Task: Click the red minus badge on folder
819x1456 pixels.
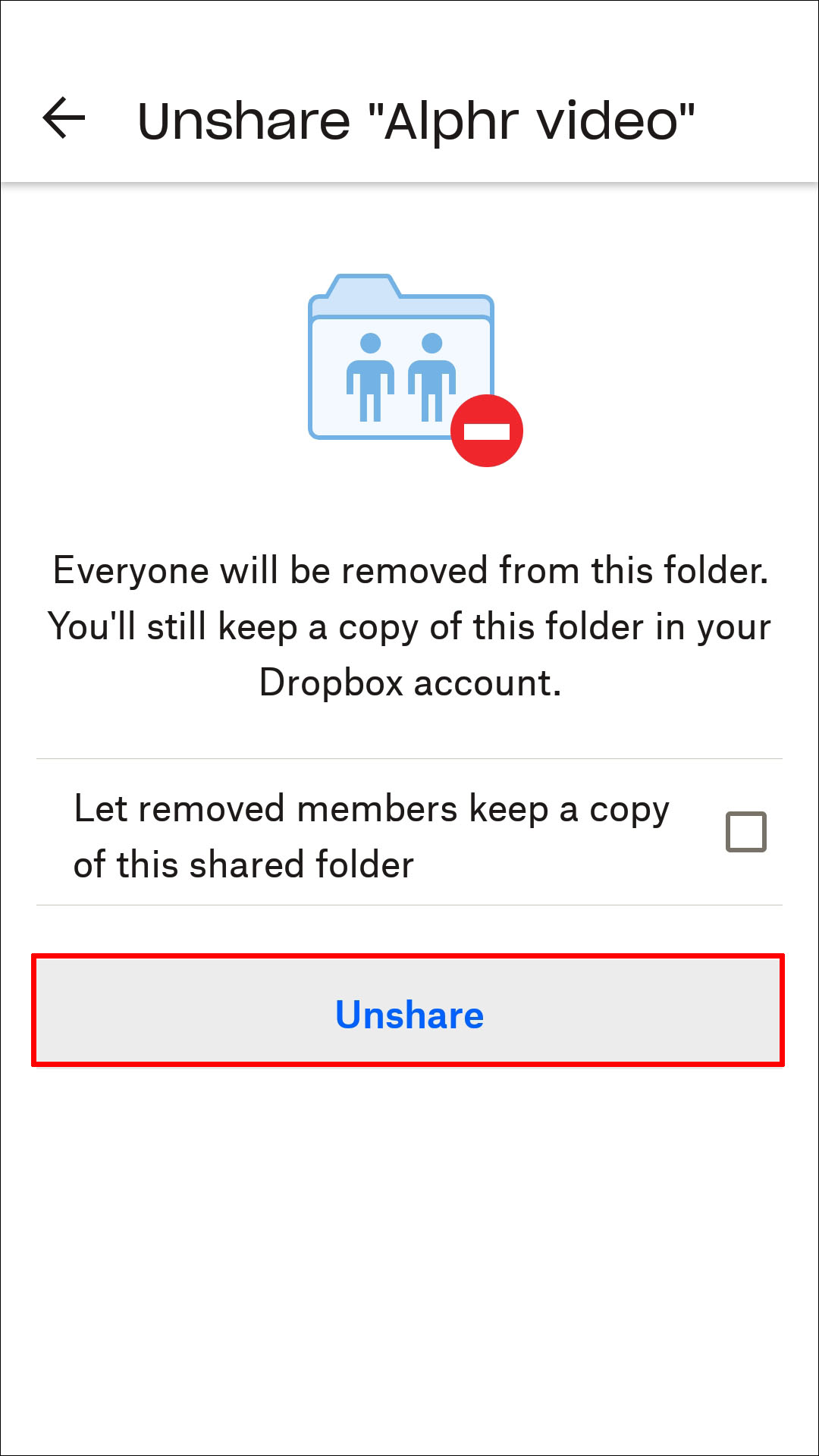Action: point(487,431)
